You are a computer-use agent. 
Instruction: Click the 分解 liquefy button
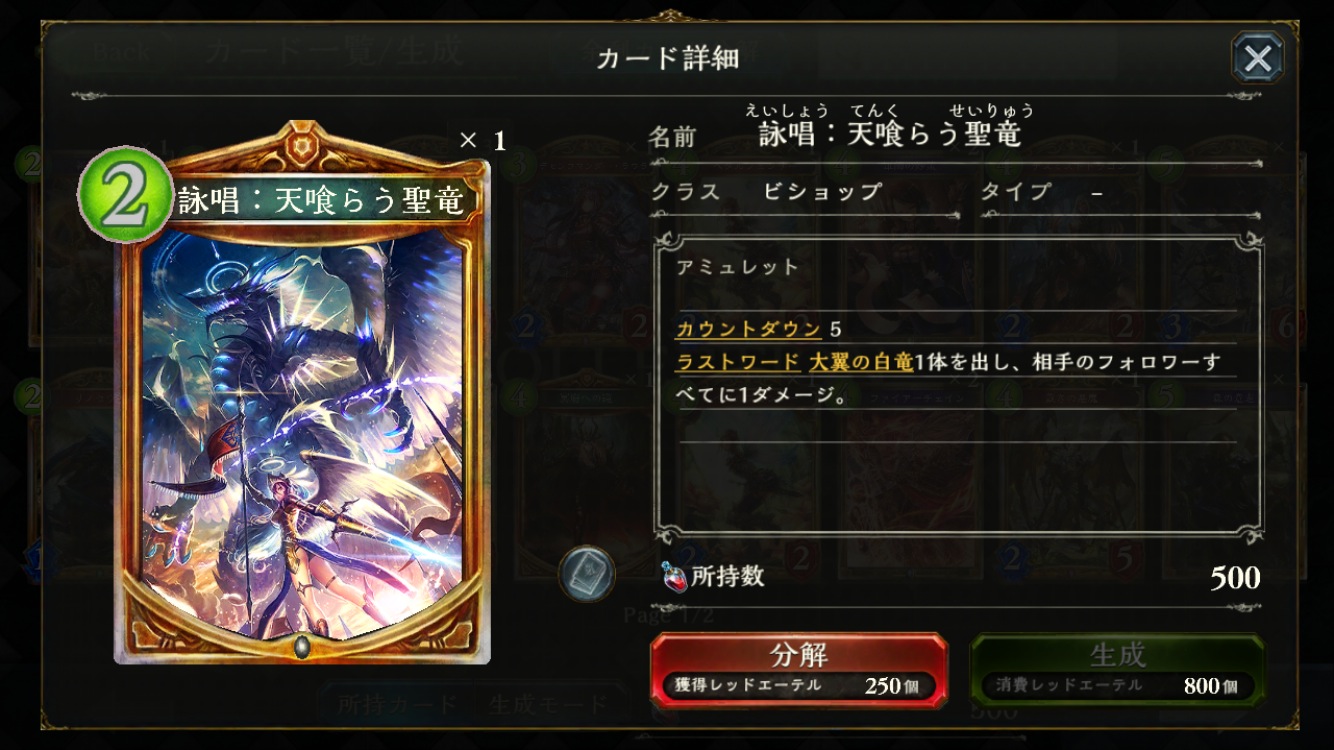tap(799, 670)
